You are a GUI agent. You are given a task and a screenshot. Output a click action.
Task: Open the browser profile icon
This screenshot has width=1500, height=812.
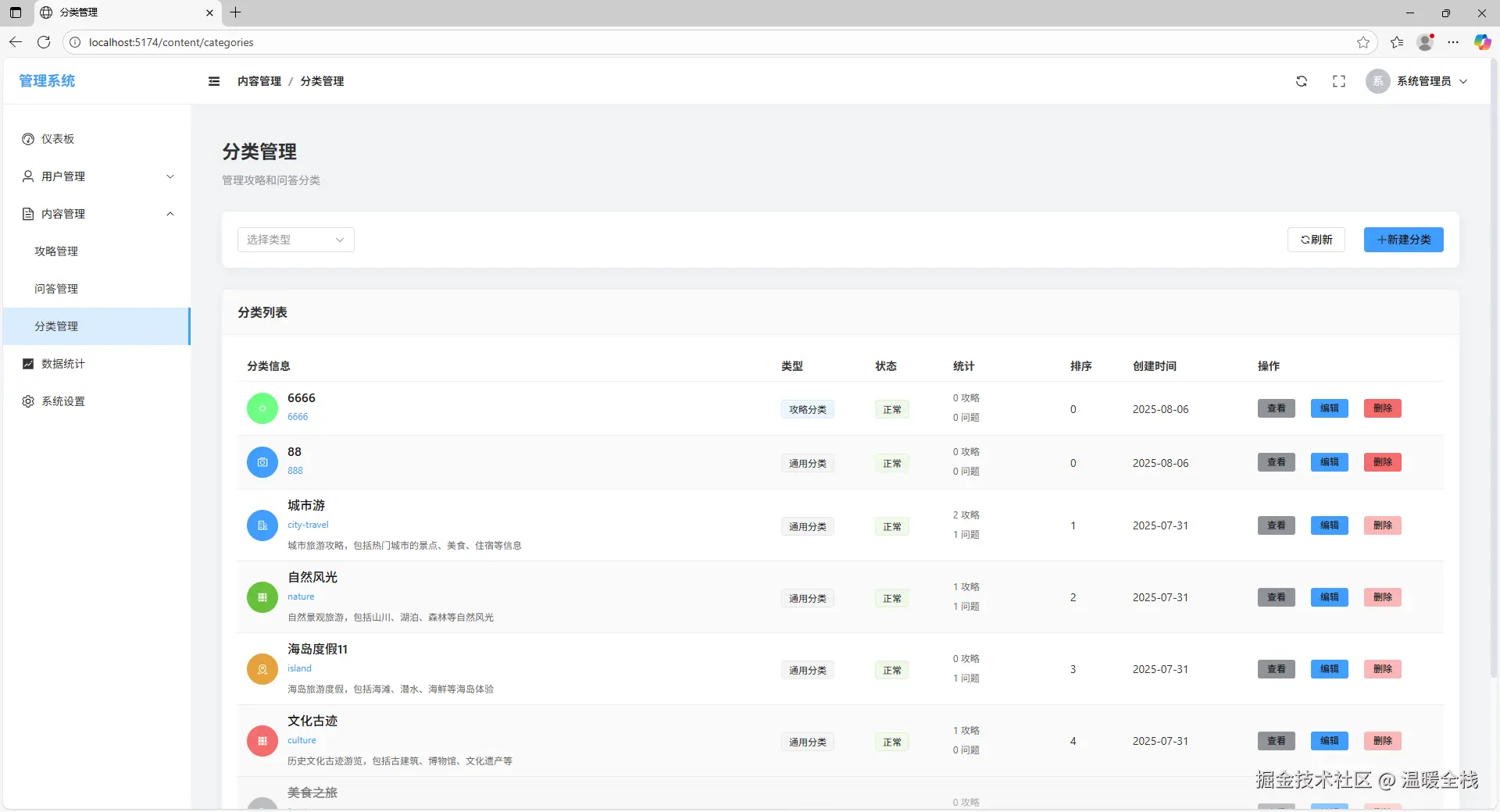1426,42
